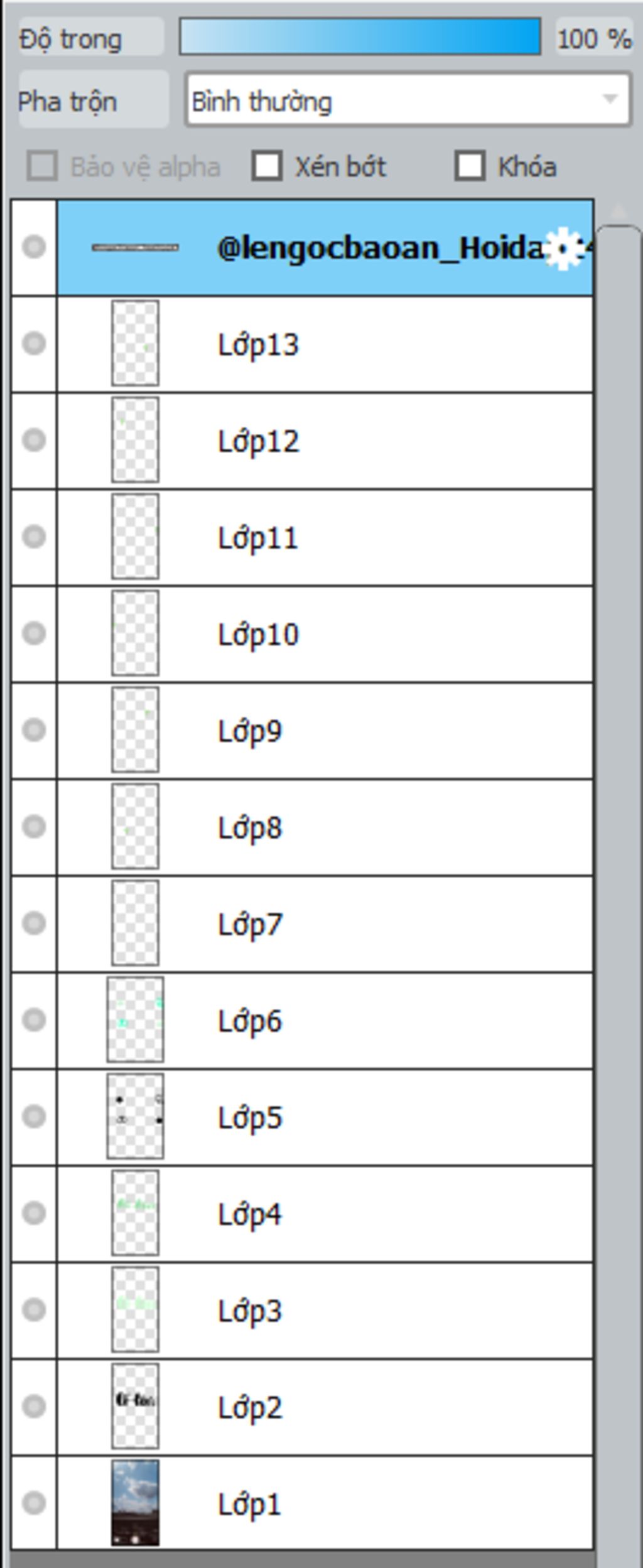Click the scrollbar up arrow in layer list
The height and width of the screenshot is (1568, 643).
[619, 212]
